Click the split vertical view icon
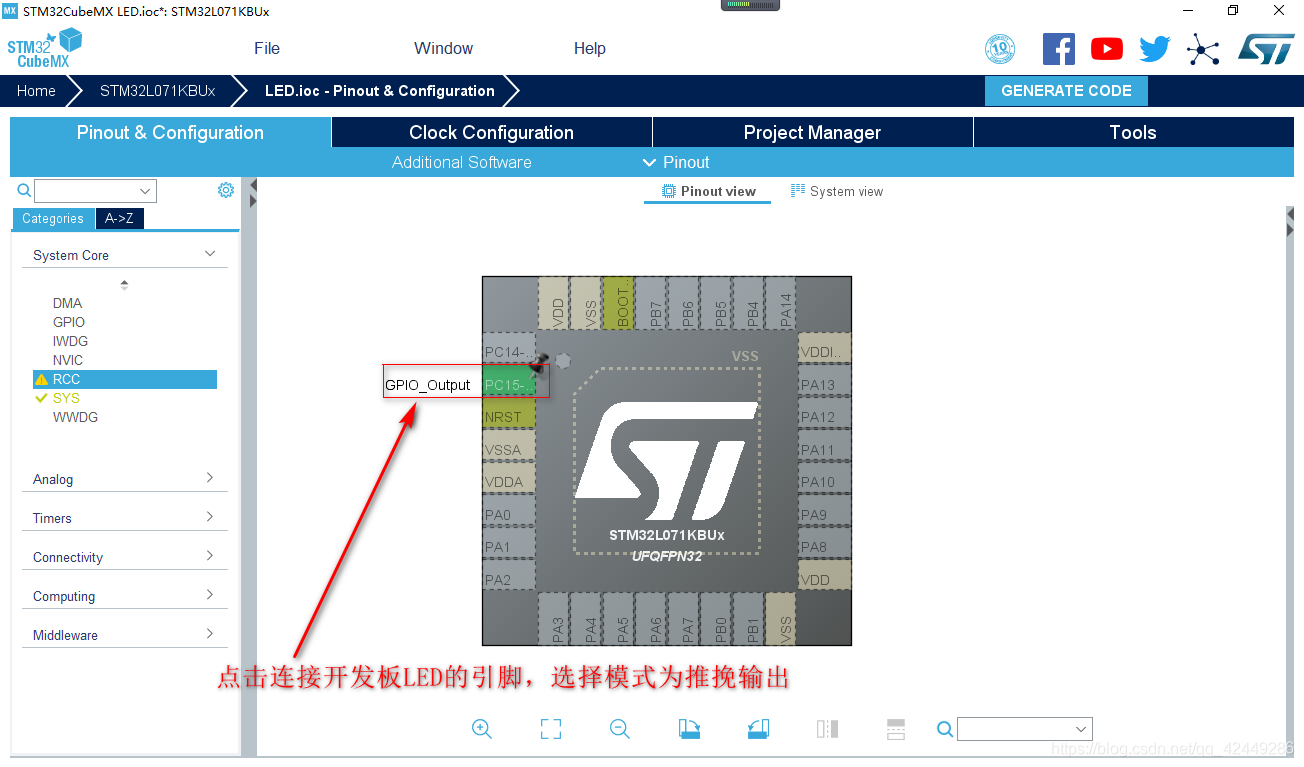The image size is (1304, 767). [827, 729]
